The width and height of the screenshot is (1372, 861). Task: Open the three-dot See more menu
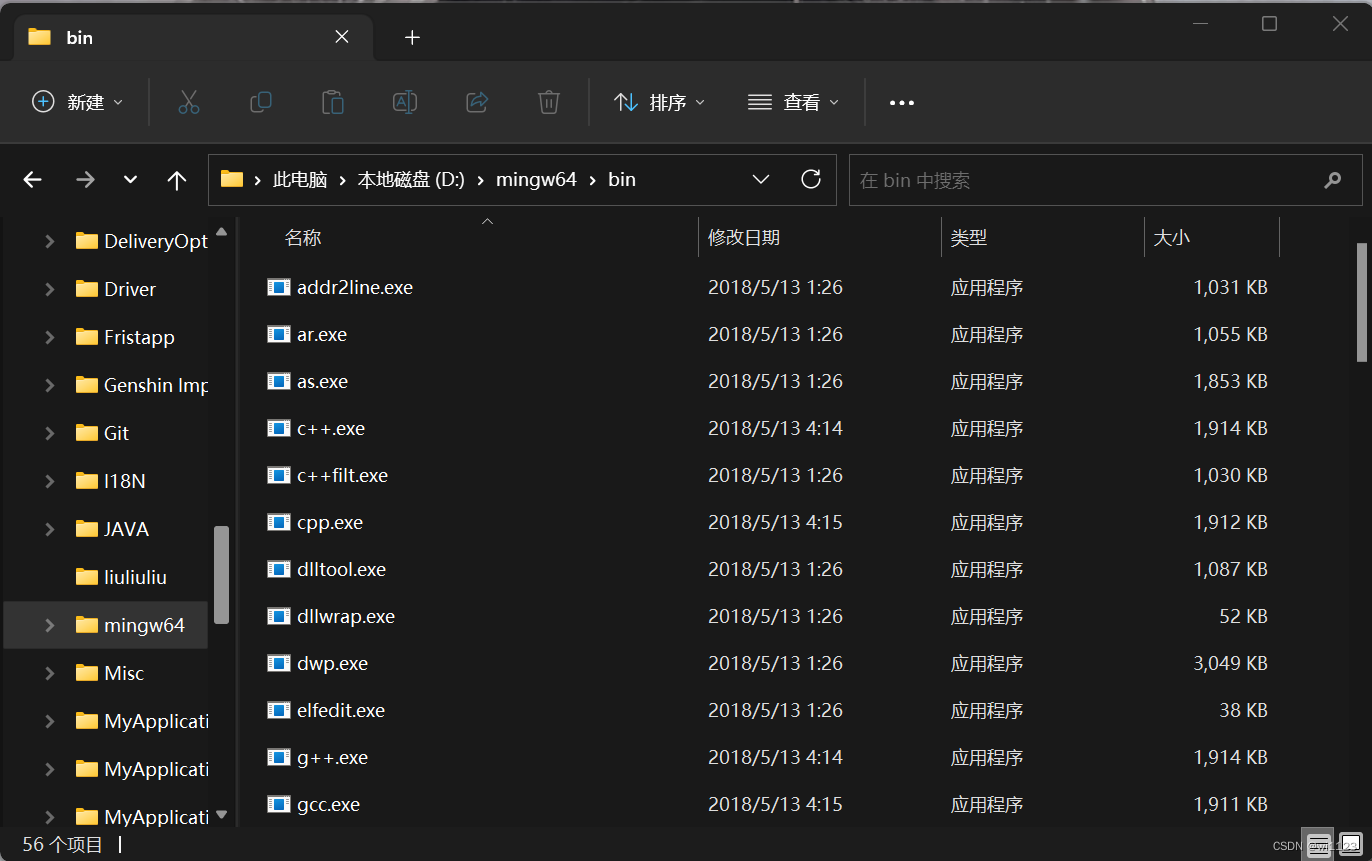click(x=902, y=102)
